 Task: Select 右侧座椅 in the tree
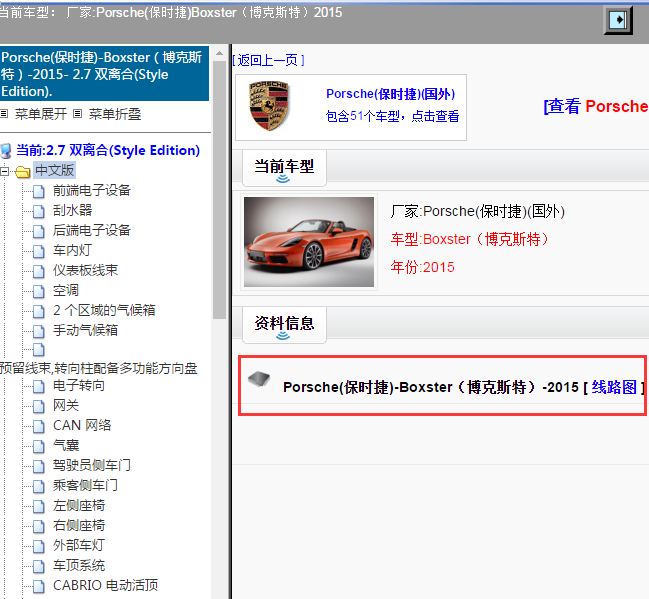[x=79, y=525]
